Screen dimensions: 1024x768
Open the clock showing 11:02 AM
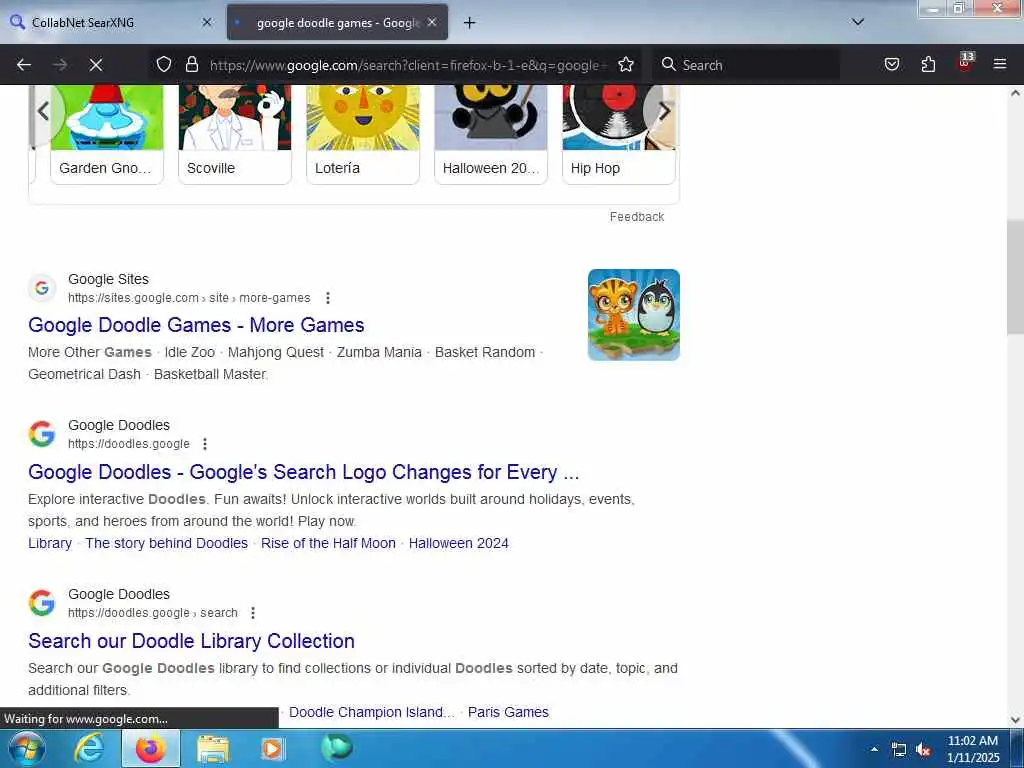tap(973, 749)
